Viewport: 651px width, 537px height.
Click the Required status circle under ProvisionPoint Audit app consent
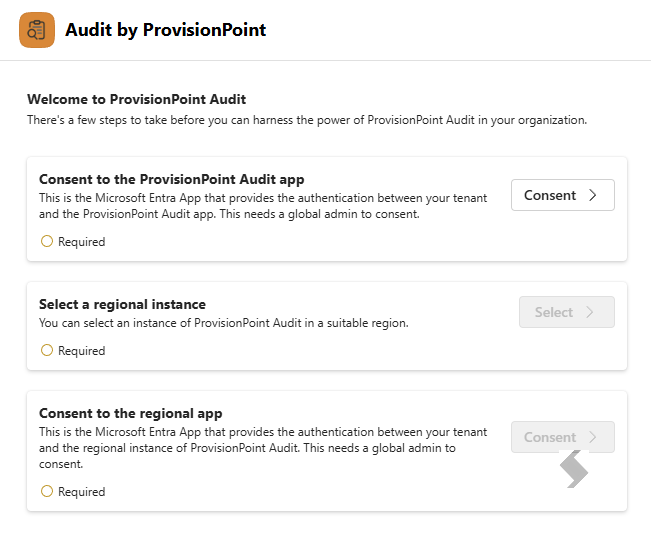tap(47, 241)
